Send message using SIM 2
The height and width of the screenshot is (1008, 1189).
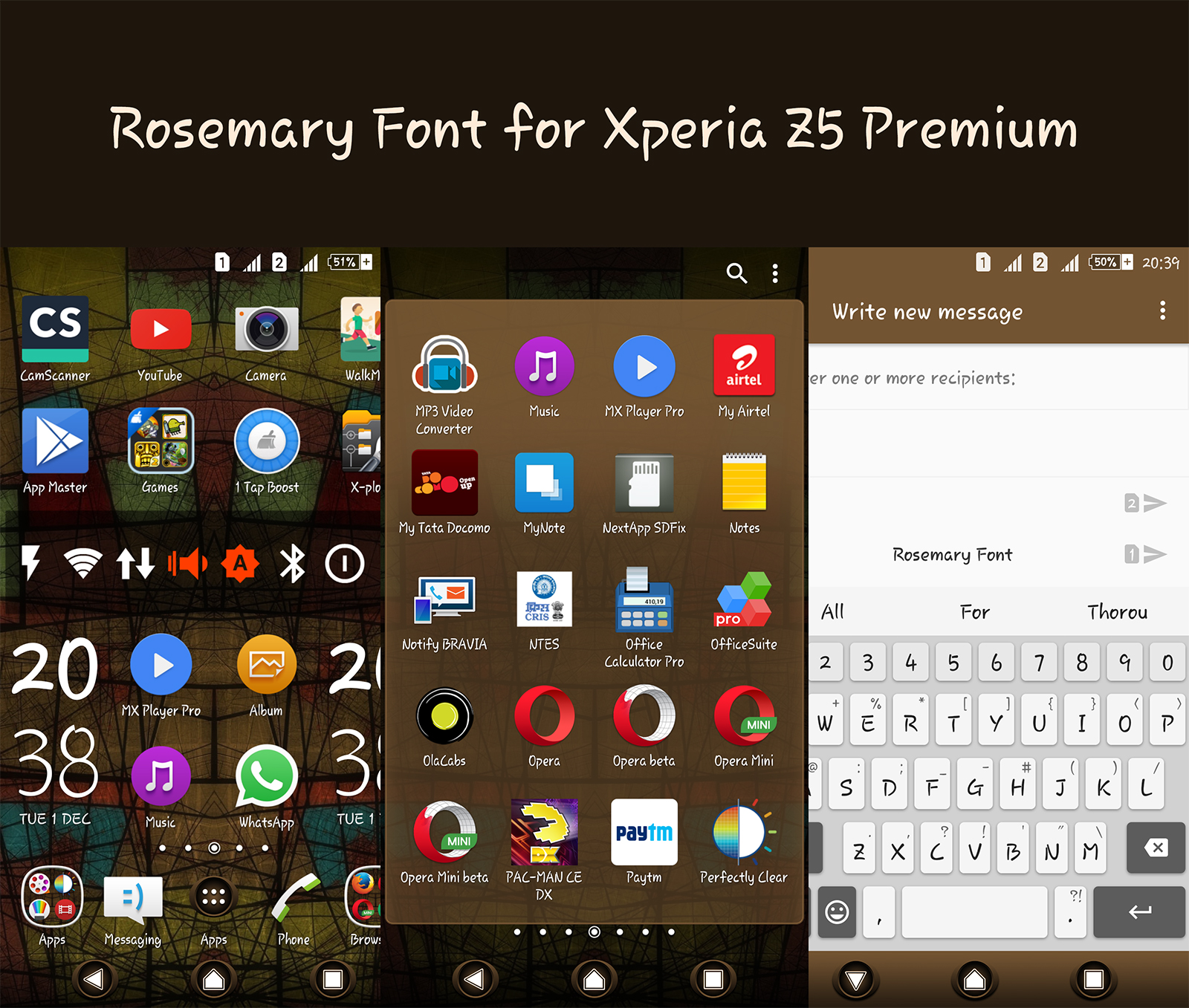point(1145,503)
